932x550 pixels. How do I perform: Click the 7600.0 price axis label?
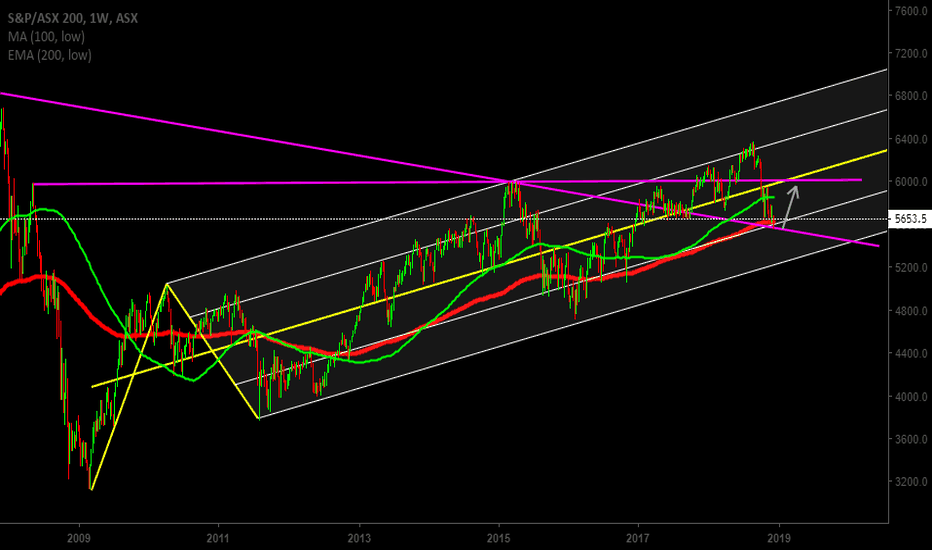pos(911,11)
